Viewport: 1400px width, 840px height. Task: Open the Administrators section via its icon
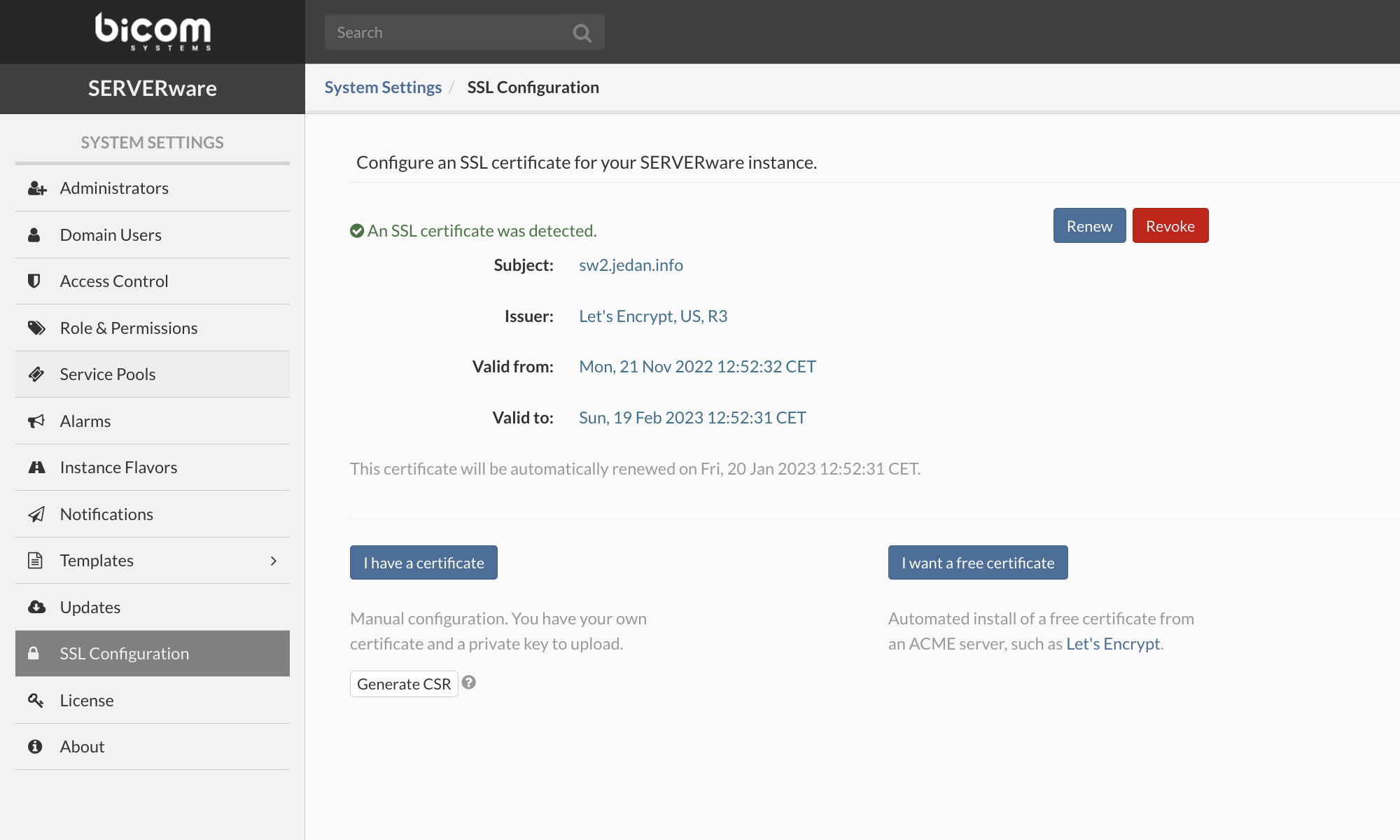pyautogui.click(x=36, y=188)
